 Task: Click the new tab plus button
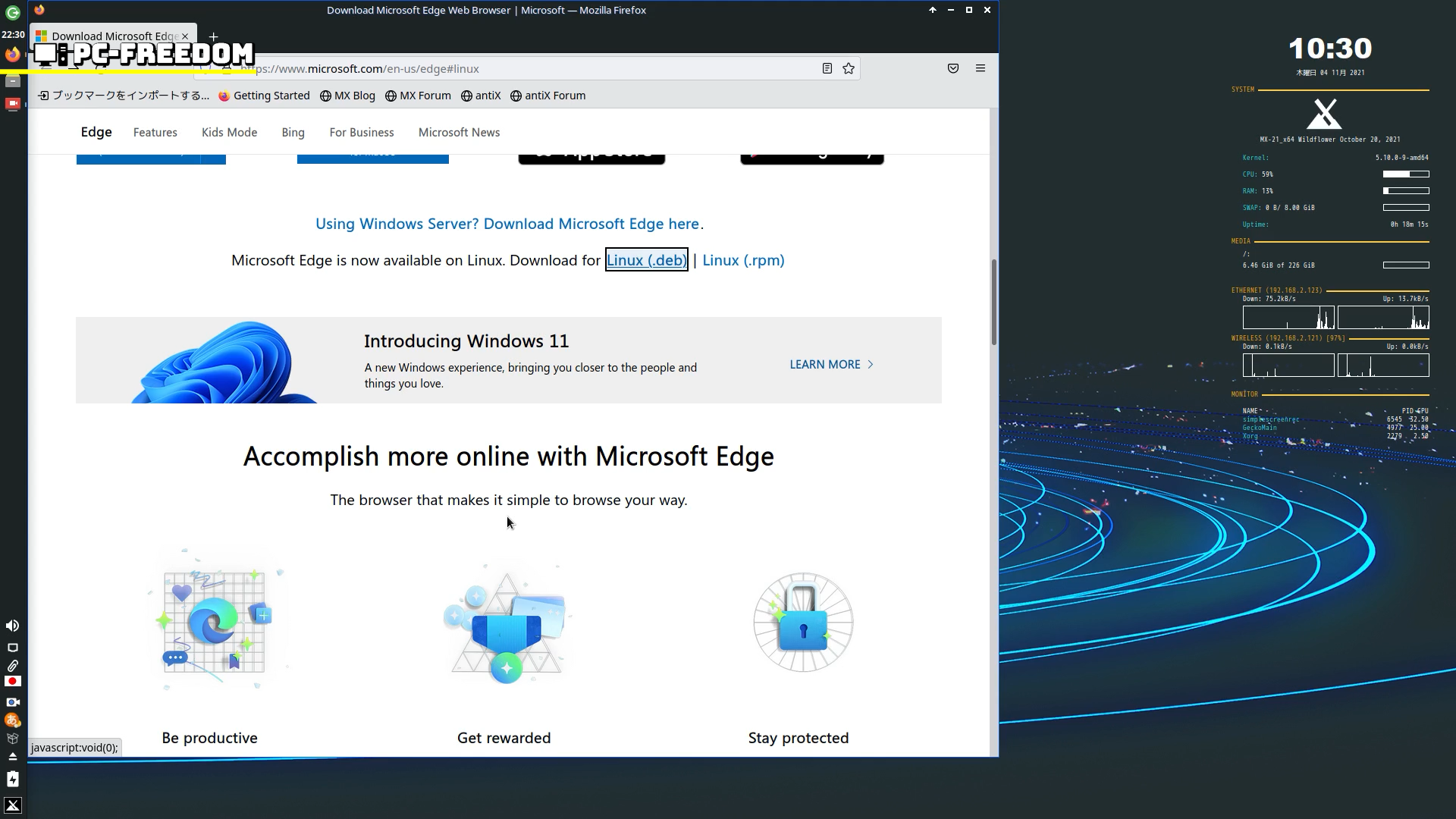(x=214, y=36)
